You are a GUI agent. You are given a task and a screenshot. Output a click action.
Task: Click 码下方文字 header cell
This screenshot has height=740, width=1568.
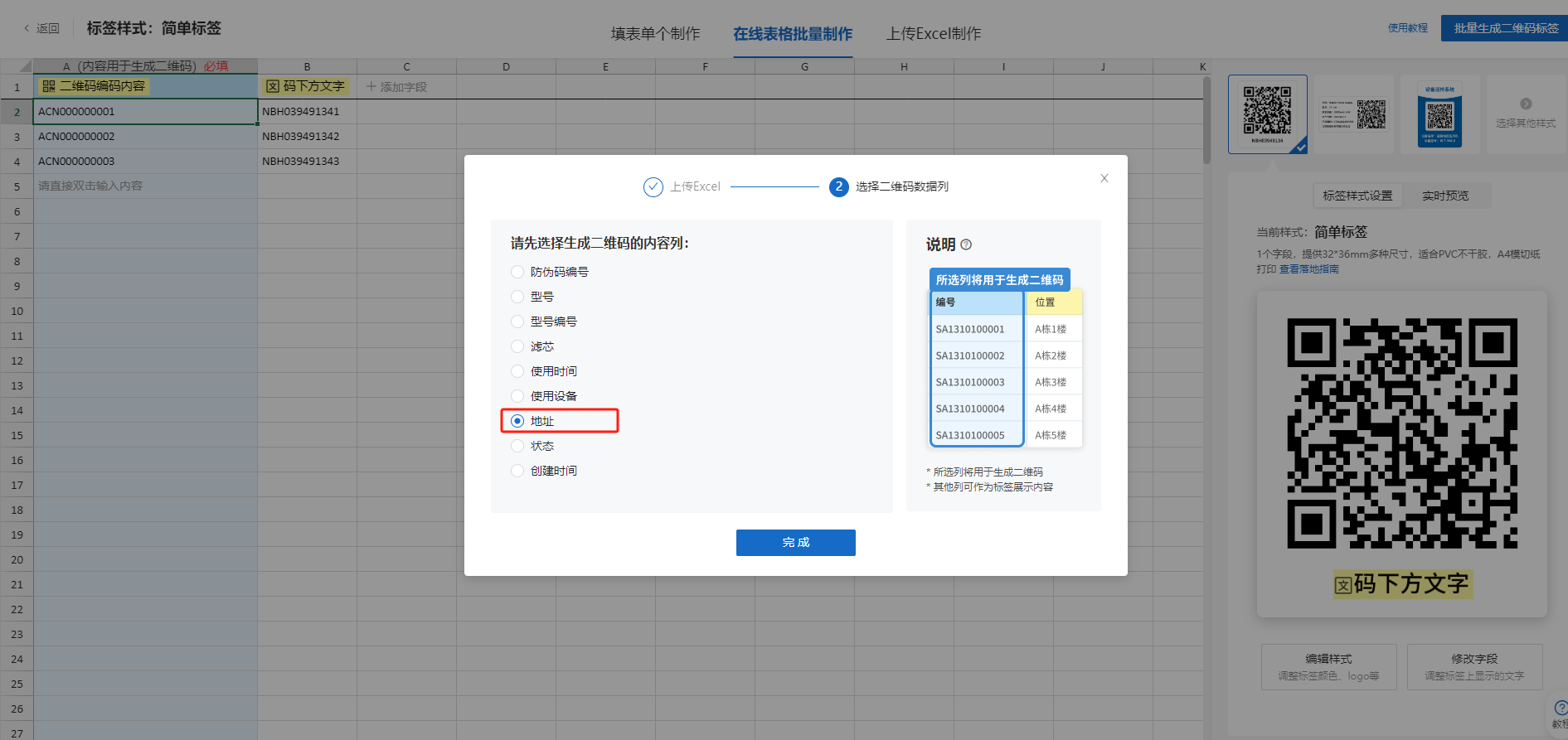point(307,86)
